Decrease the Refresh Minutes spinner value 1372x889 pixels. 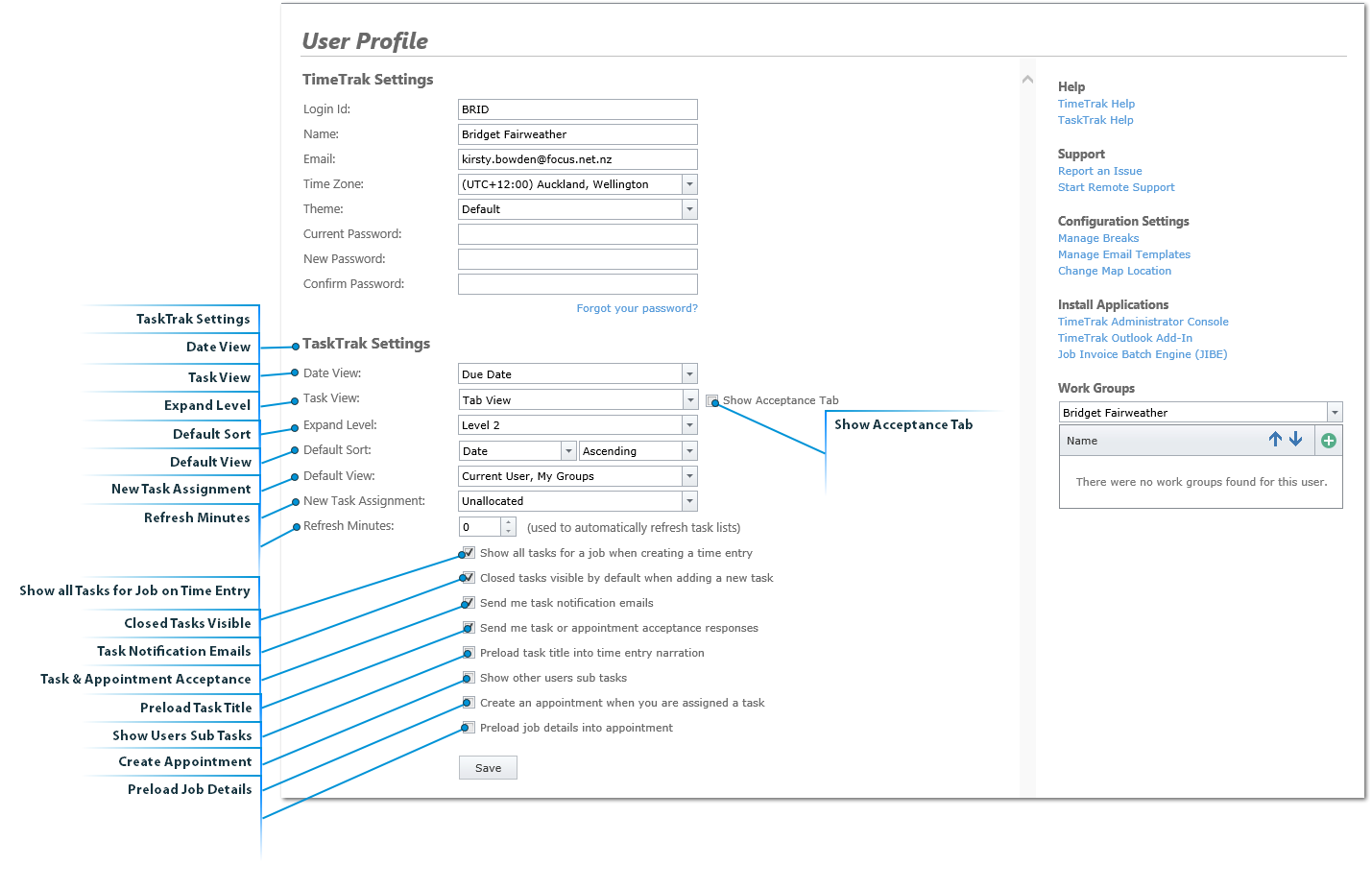click(509, 532)
